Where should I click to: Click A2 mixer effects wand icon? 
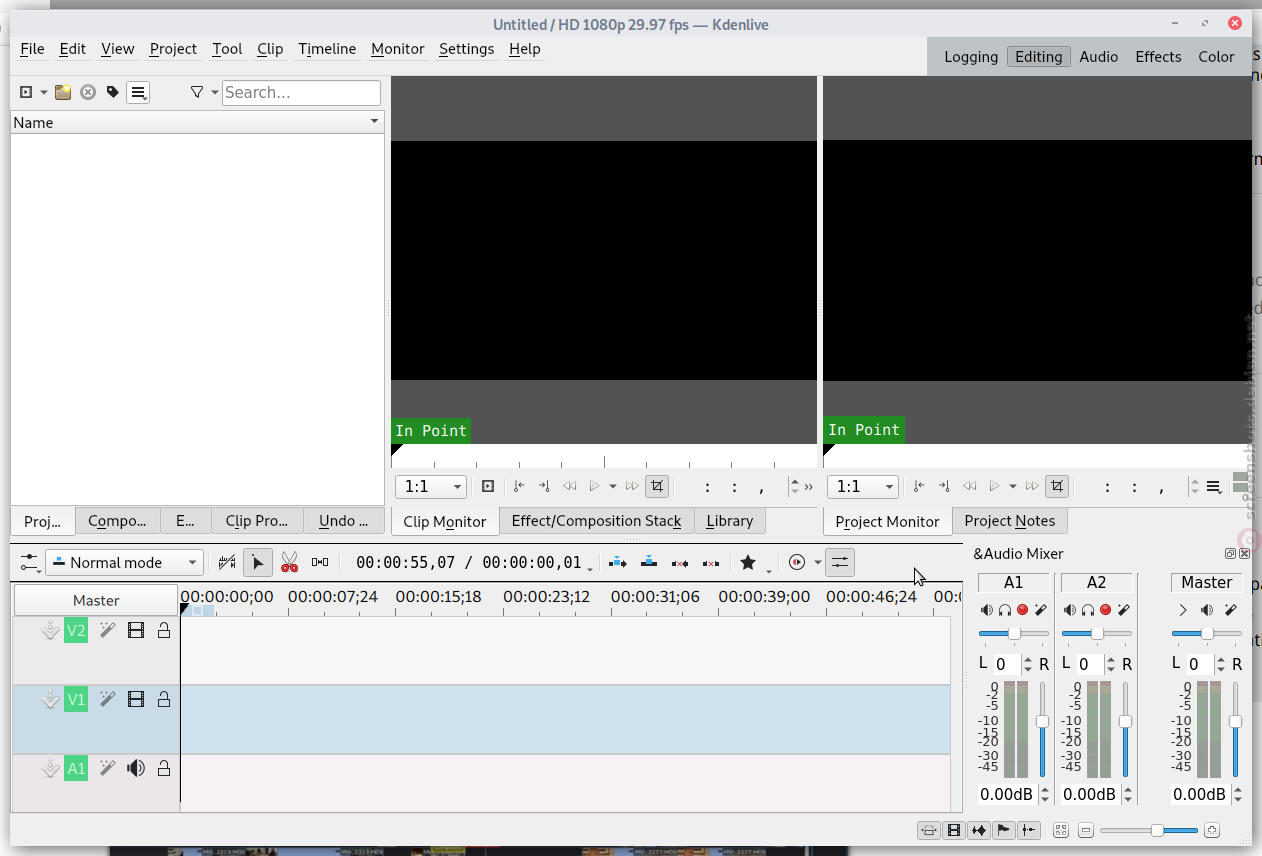coord(1123,610)
